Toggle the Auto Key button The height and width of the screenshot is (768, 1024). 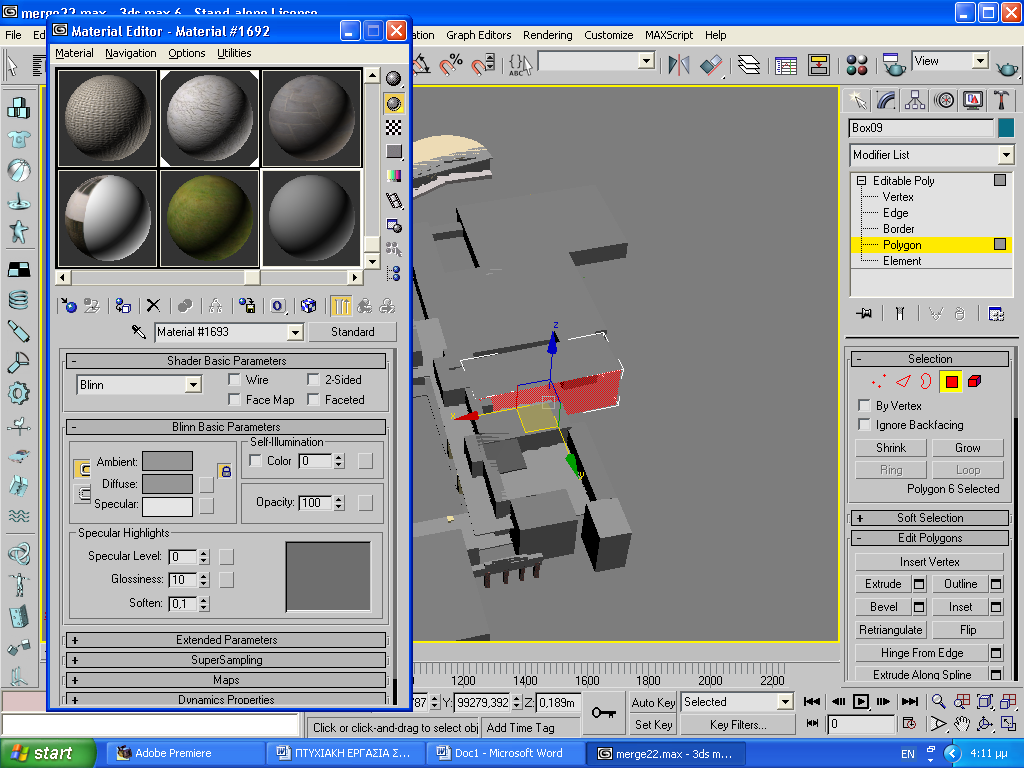pos(653,703)
